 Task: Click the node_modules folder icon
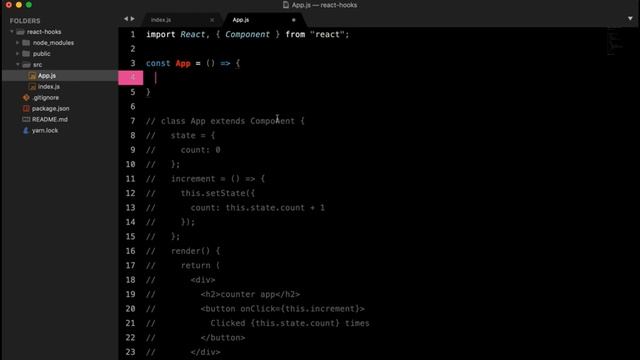click(x=26, y=42)
